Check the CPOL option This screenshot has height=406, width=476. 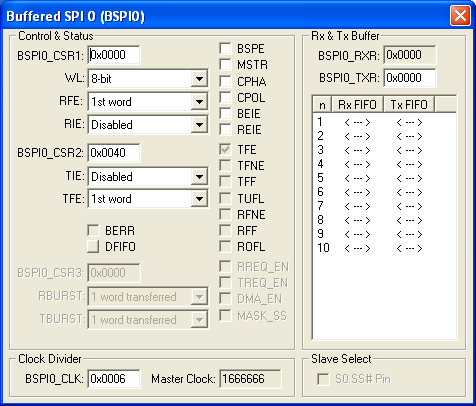point(225,97)
